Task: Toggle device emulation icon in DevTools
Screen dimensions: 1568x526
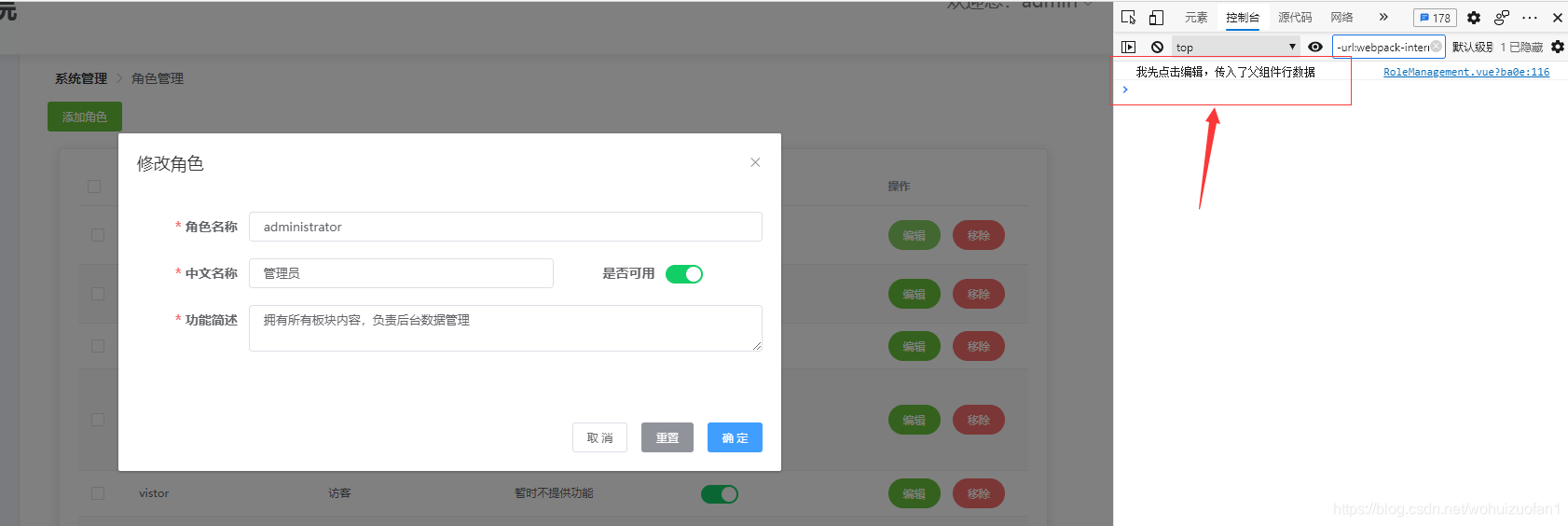Action: click(x=1156, y=18)
